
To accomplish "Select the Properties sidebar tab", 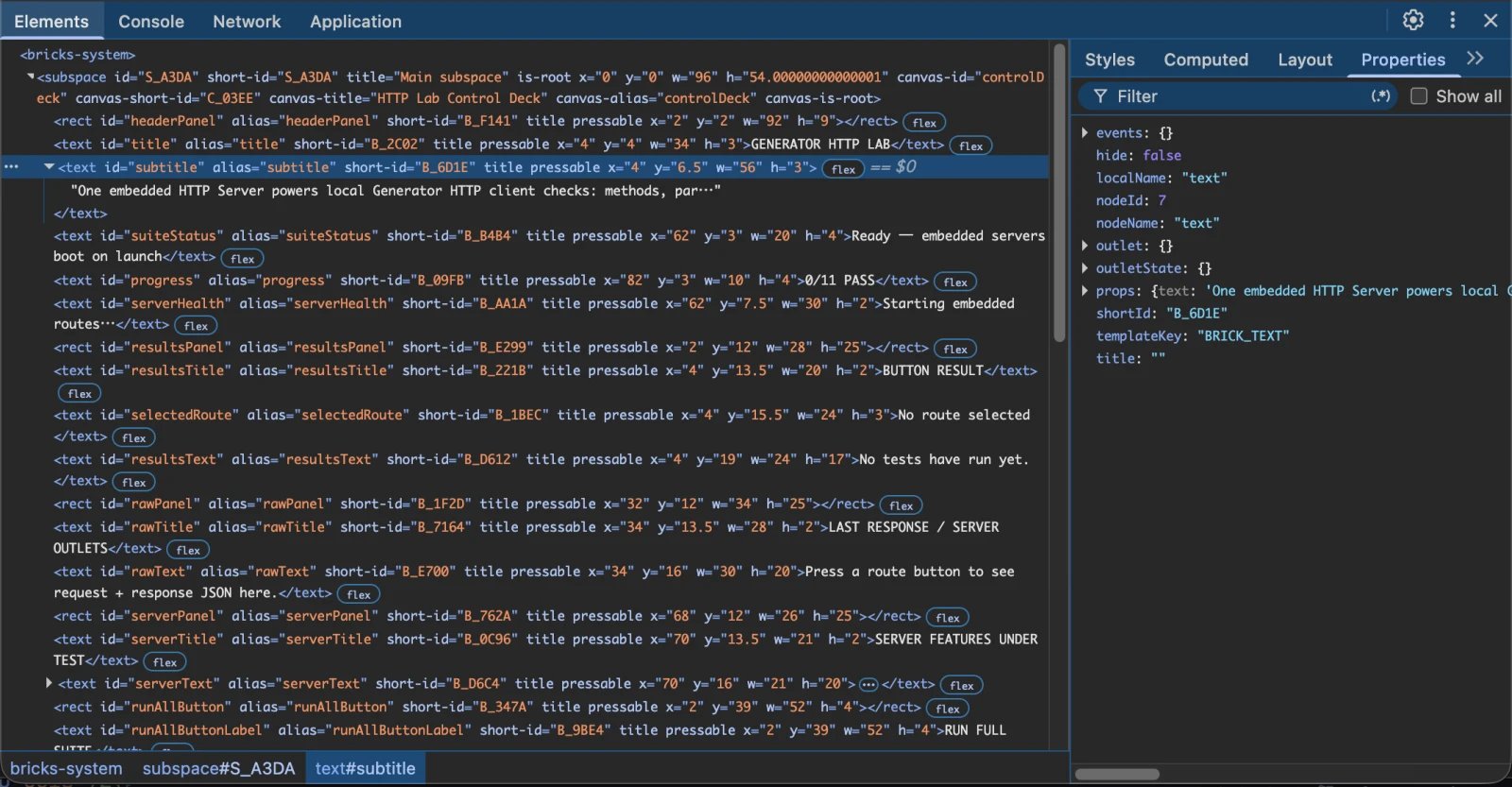I will pos(1402,60).
